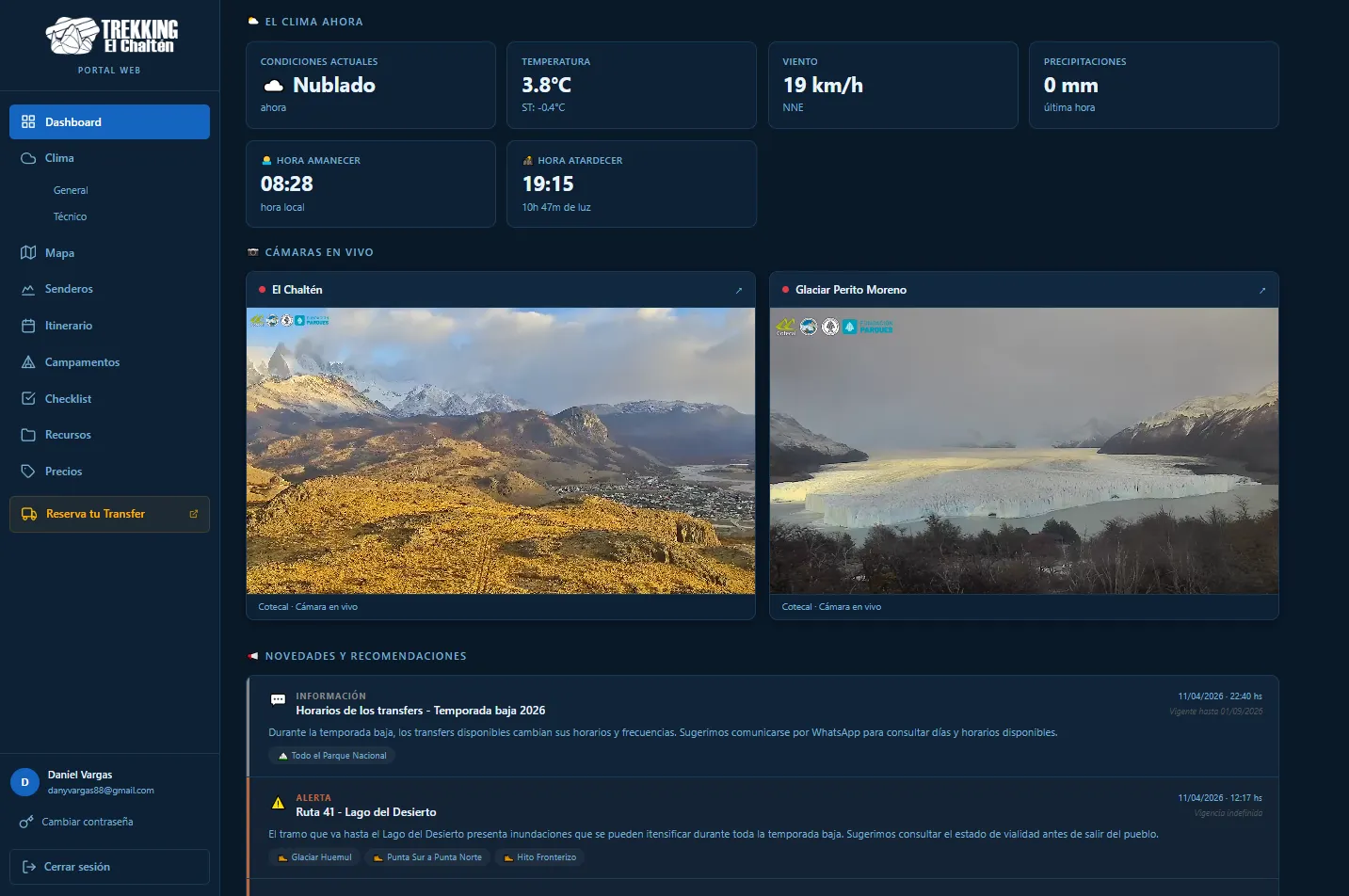
Task: Click the Hito Fronterizo tag
Action: (539, 857)
